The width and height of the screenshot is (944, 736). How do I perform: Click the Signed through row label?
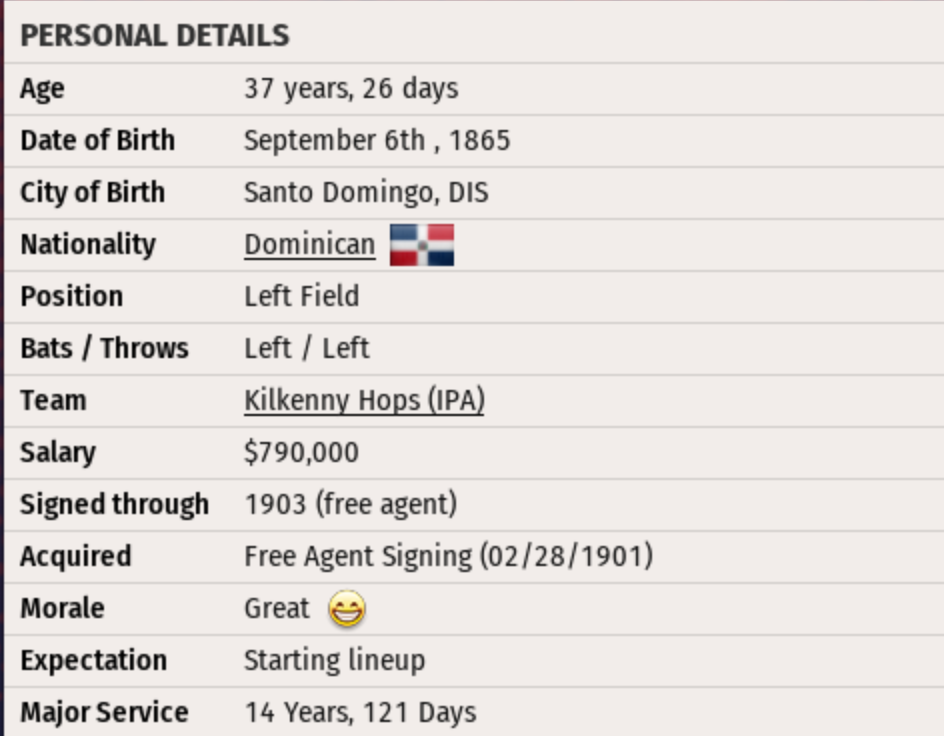pos(114,505)
